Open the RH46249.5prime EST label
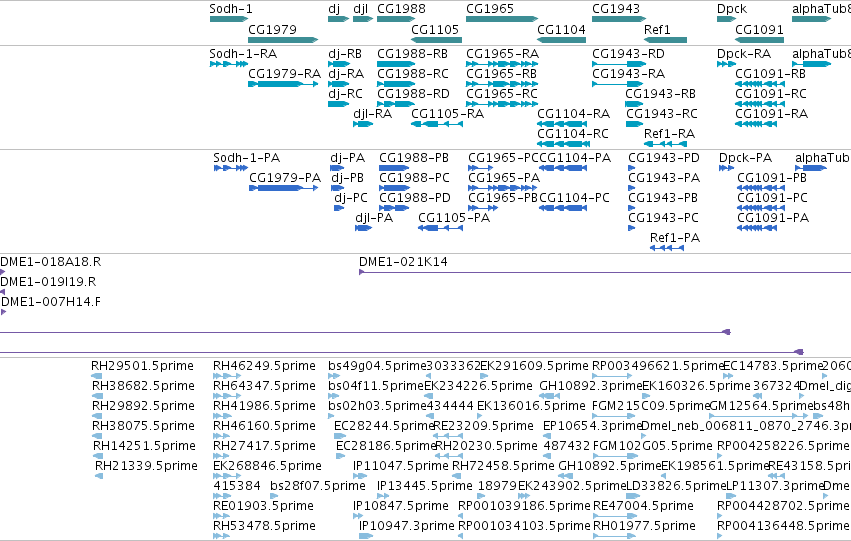The image size is (851, 541). tap(264, 366)
